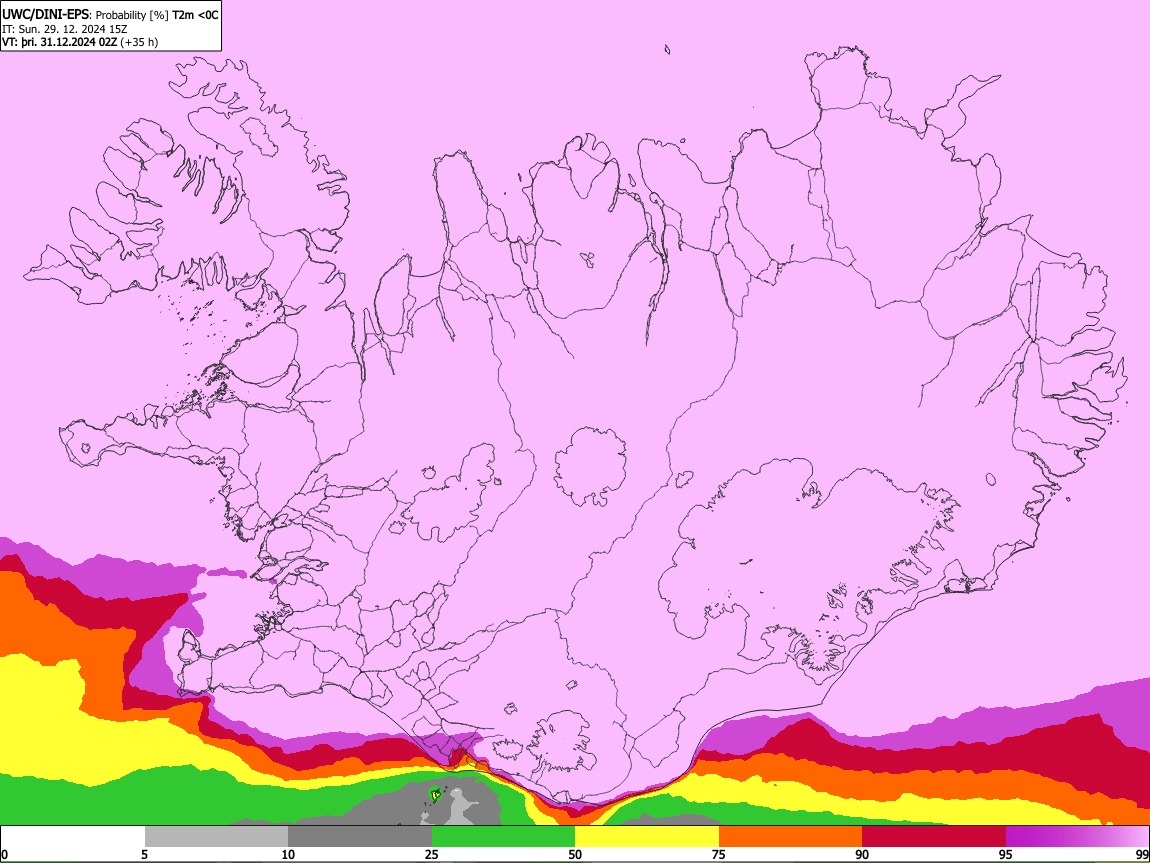Click the dark gray 10–25% legend swatch
1150x863 pixels.
(360, 837)
